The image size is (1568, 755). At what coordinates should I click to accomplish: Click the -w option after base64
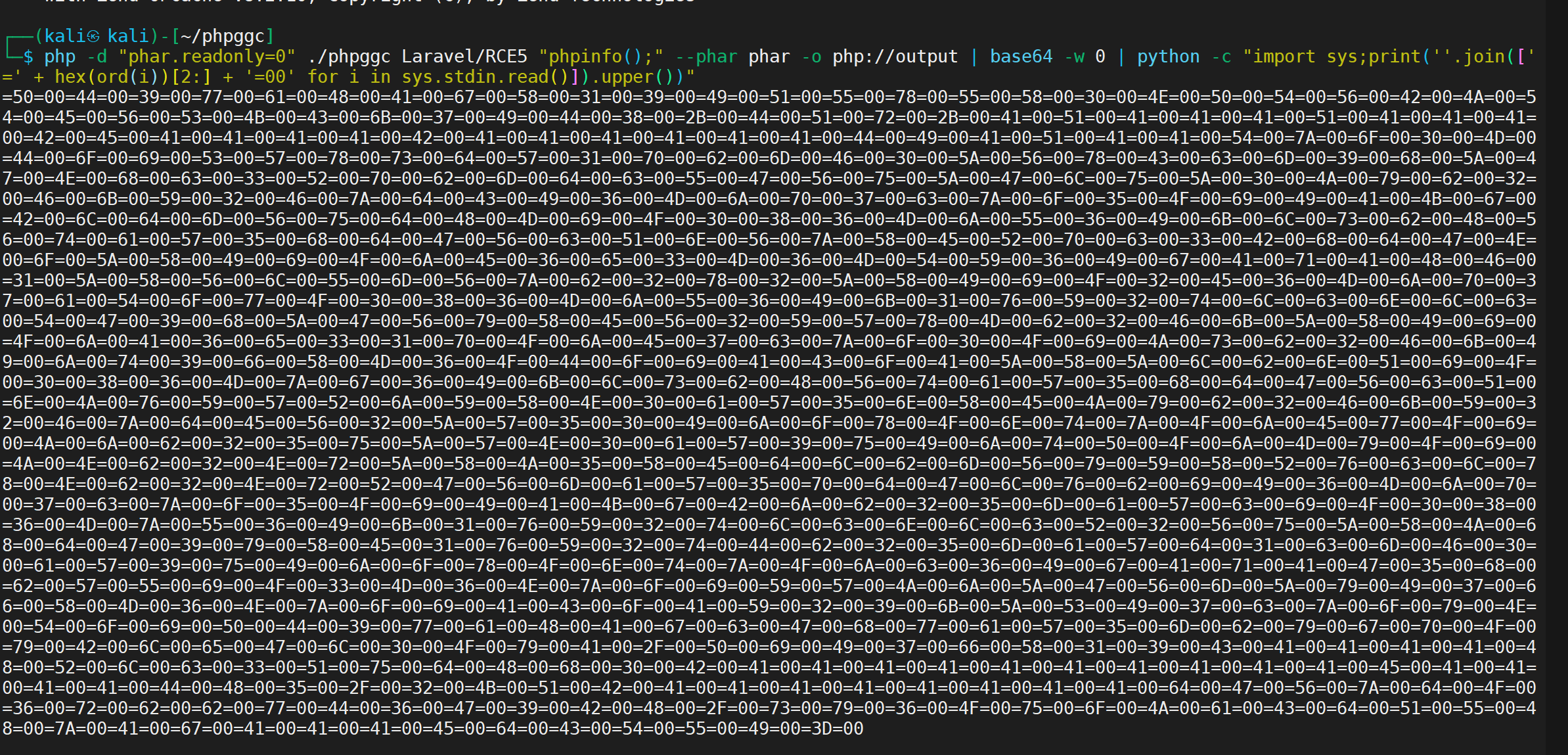pos(1074,57)
